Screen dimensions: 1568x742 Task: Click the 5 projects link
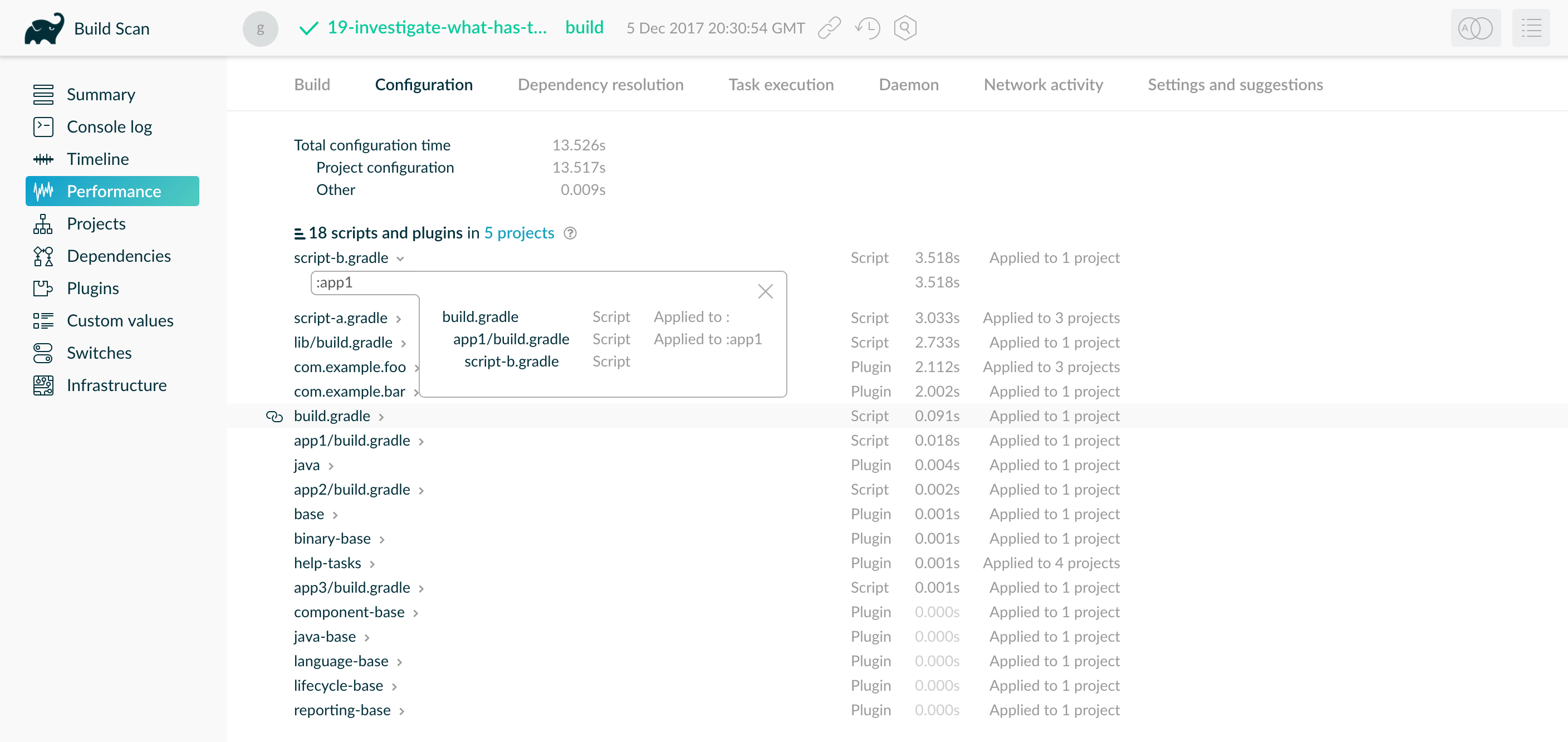coord(518,233)
